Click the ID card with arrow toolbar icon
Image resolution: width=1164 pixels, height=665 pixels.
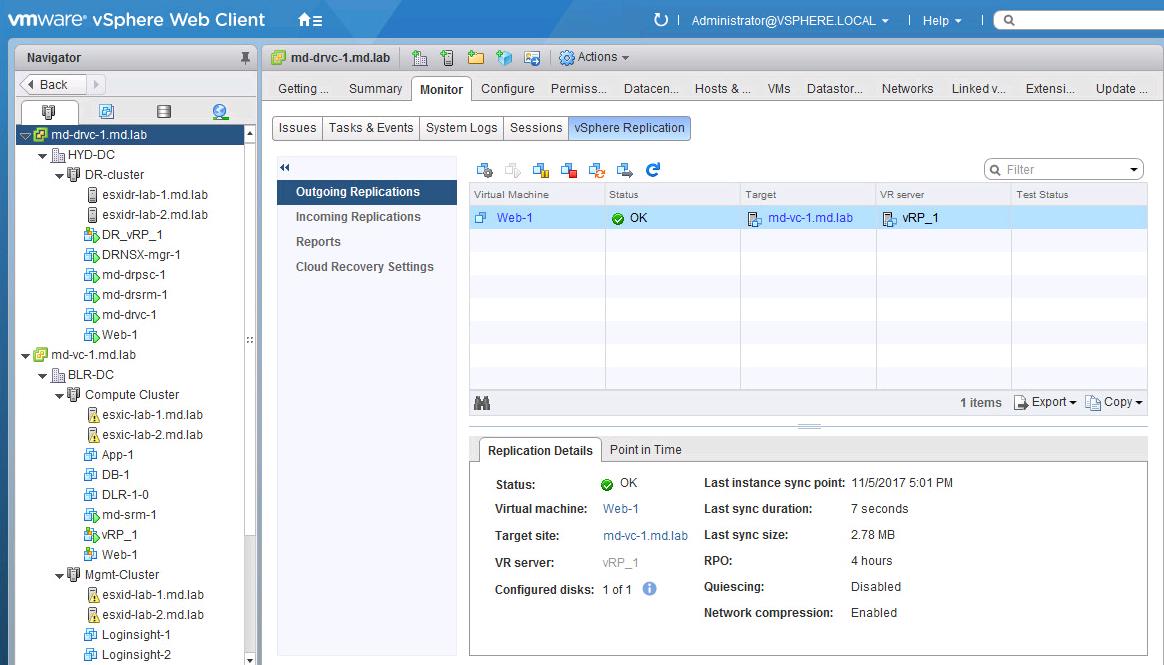tap(532, 57)
